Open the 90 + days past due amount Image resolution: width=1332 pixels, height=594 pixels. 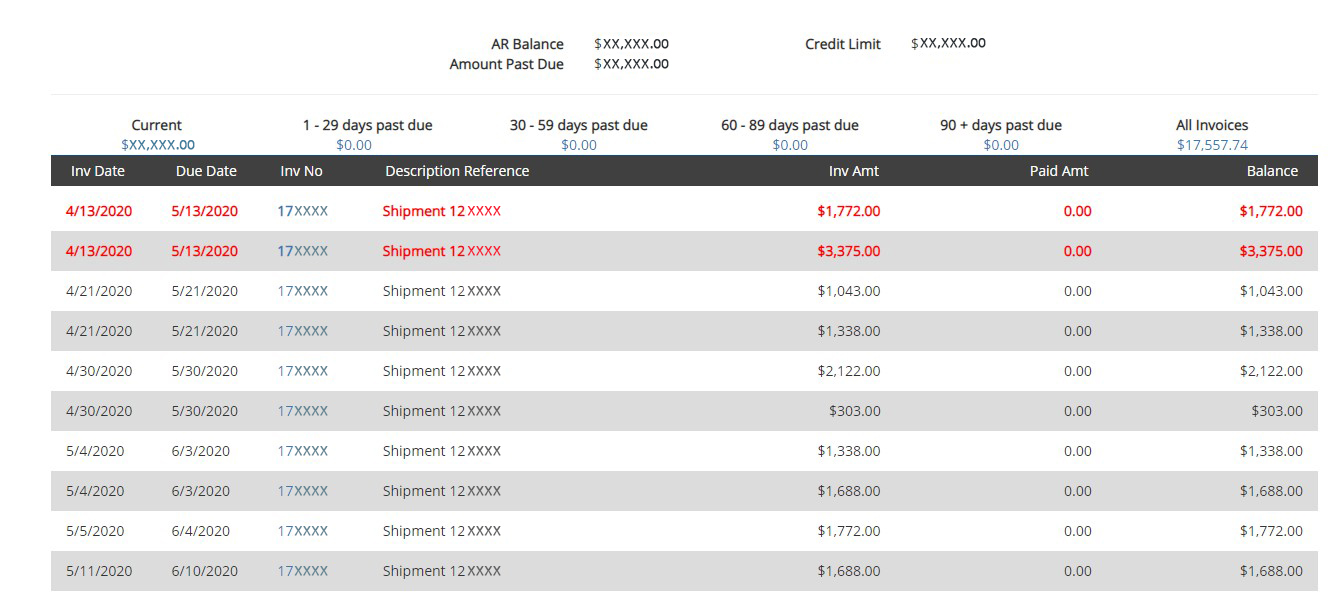pyautogui.click(x=1000, y=144)
